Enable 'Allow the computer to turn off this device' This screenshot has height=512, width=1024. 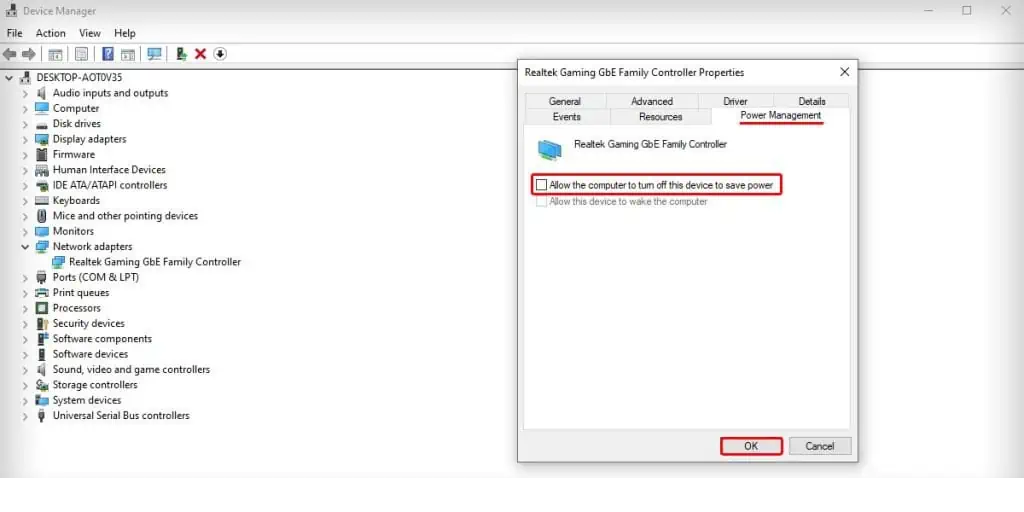click(542, 185)
